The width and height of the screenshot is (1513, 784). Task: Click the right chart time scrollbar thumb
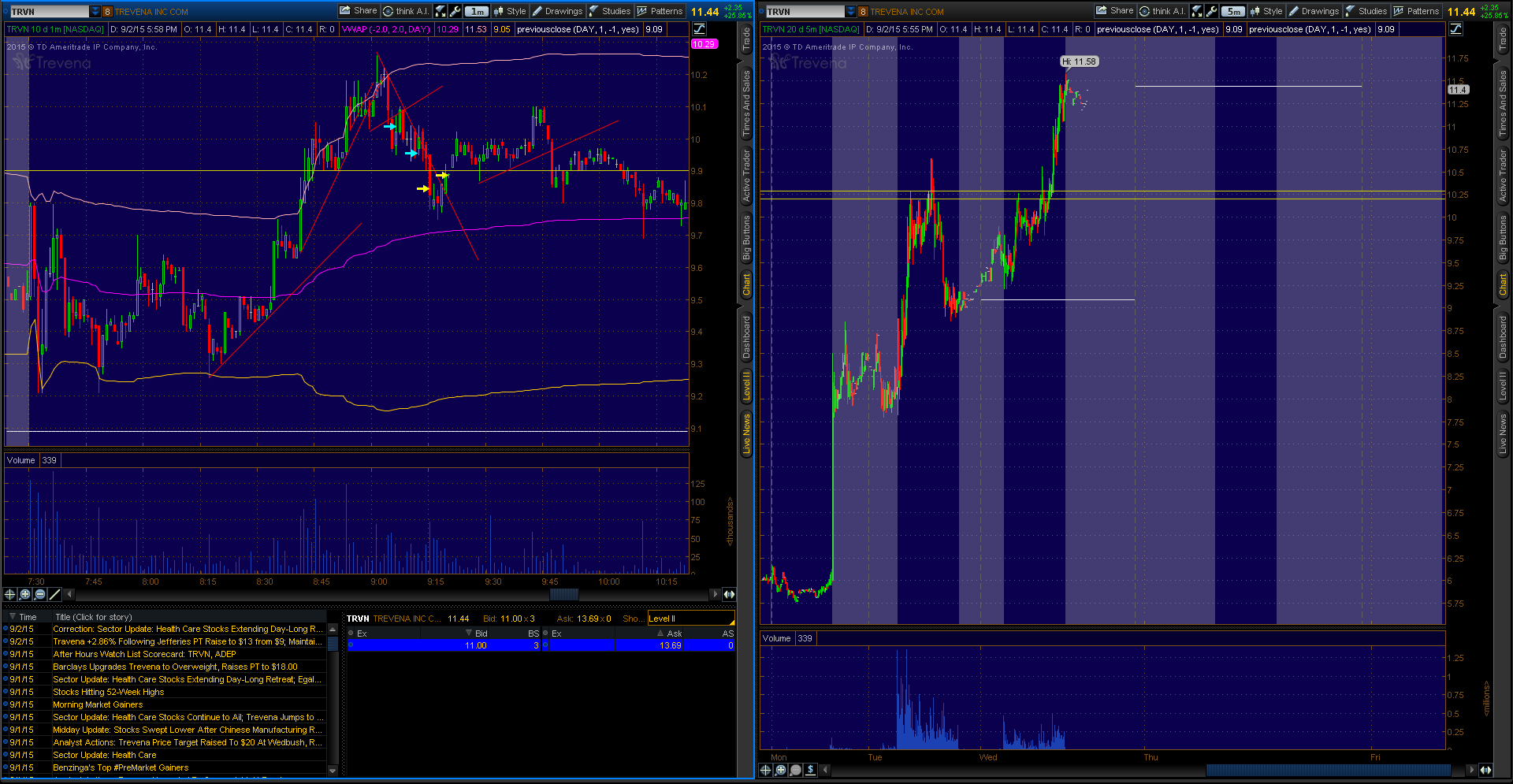(x=1328, y=770)
